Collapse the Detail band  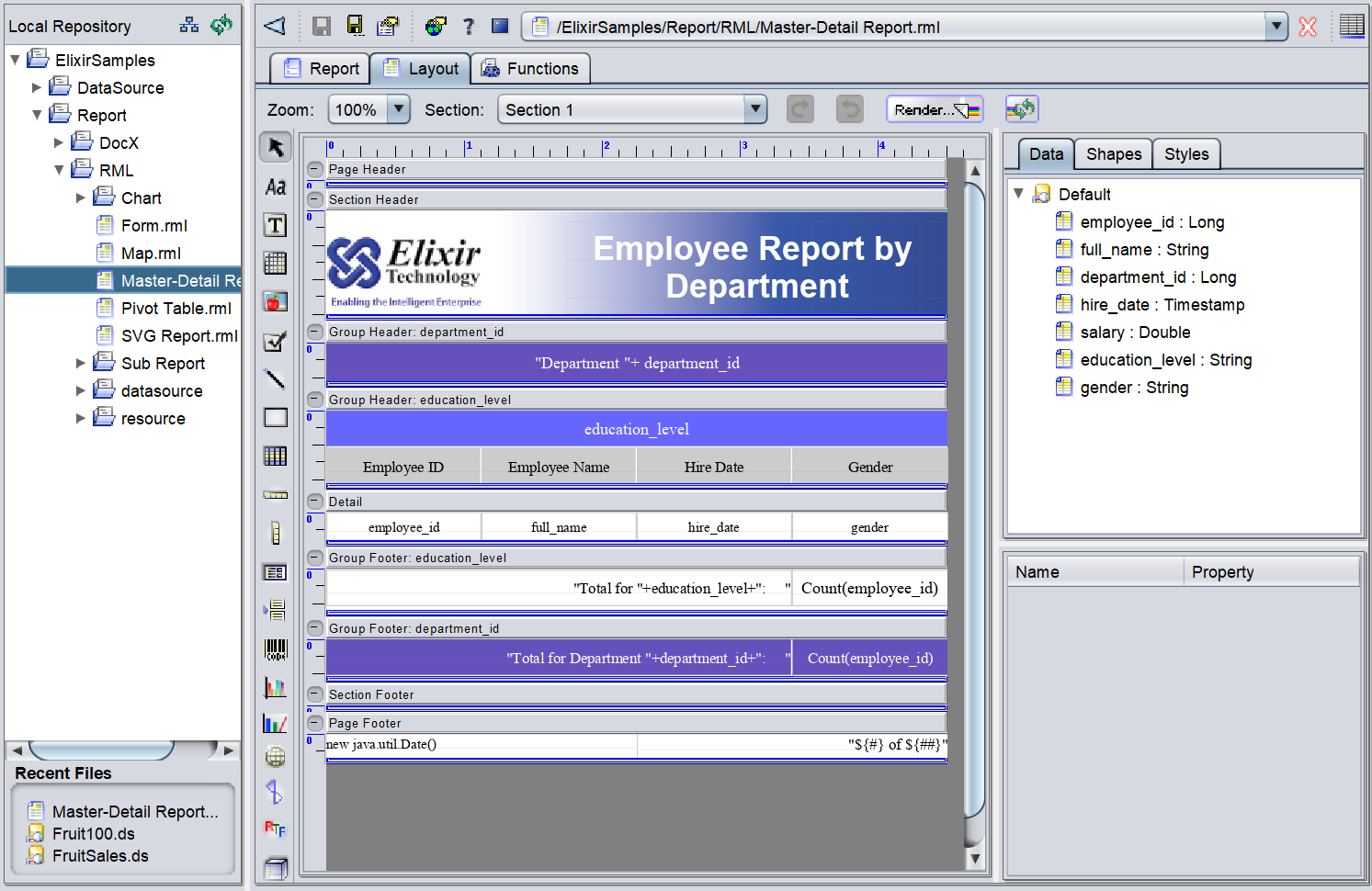pos(315,502)
